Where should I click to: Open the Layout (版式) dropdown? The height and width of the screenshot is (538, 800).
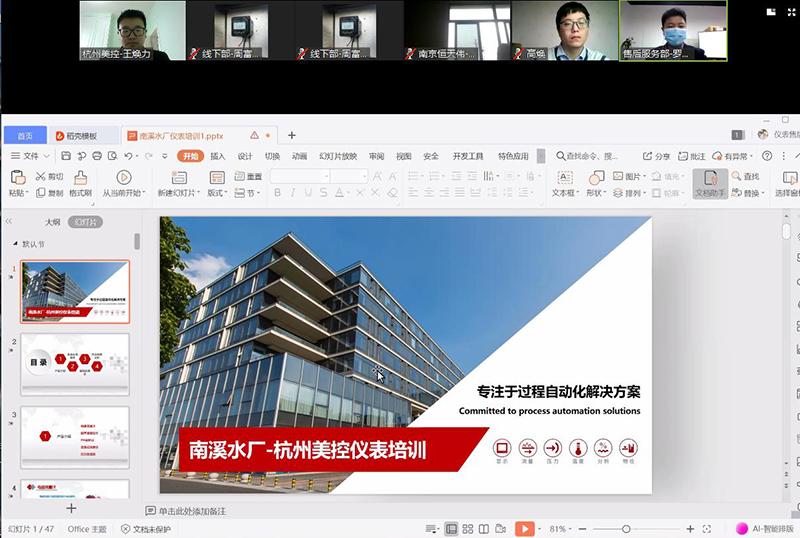coord(216,193)
